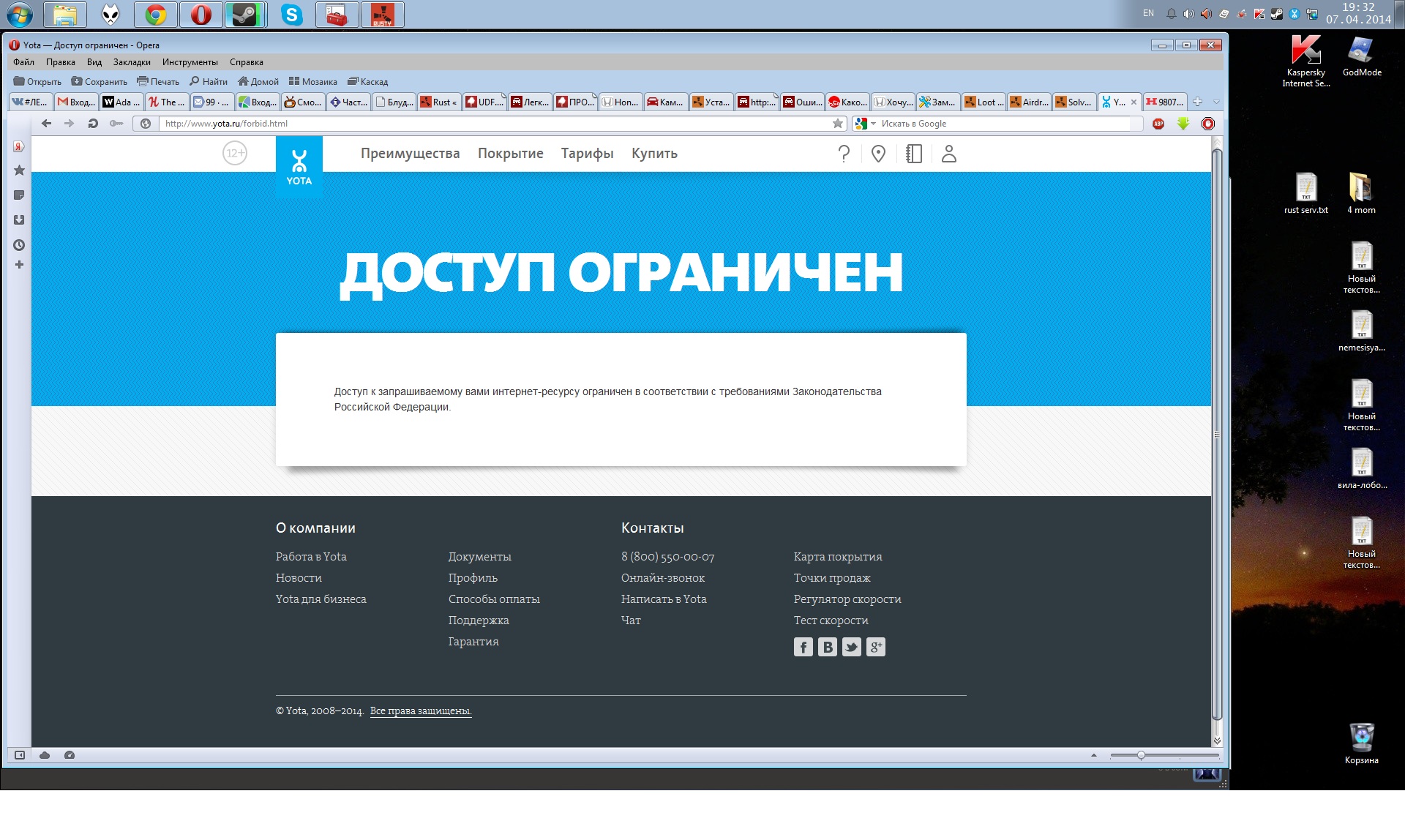Screen dimensions: 1405x840
Task: Open the Тест скорости footer link
Action: [831, 620]
